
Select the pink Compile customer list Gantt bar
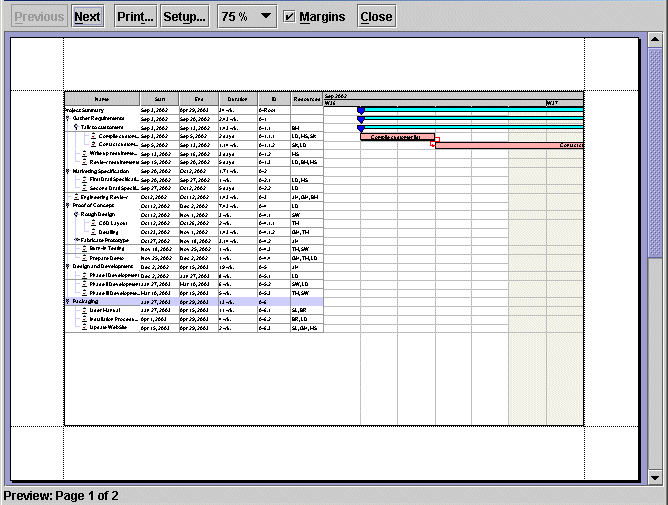(397, 136)
